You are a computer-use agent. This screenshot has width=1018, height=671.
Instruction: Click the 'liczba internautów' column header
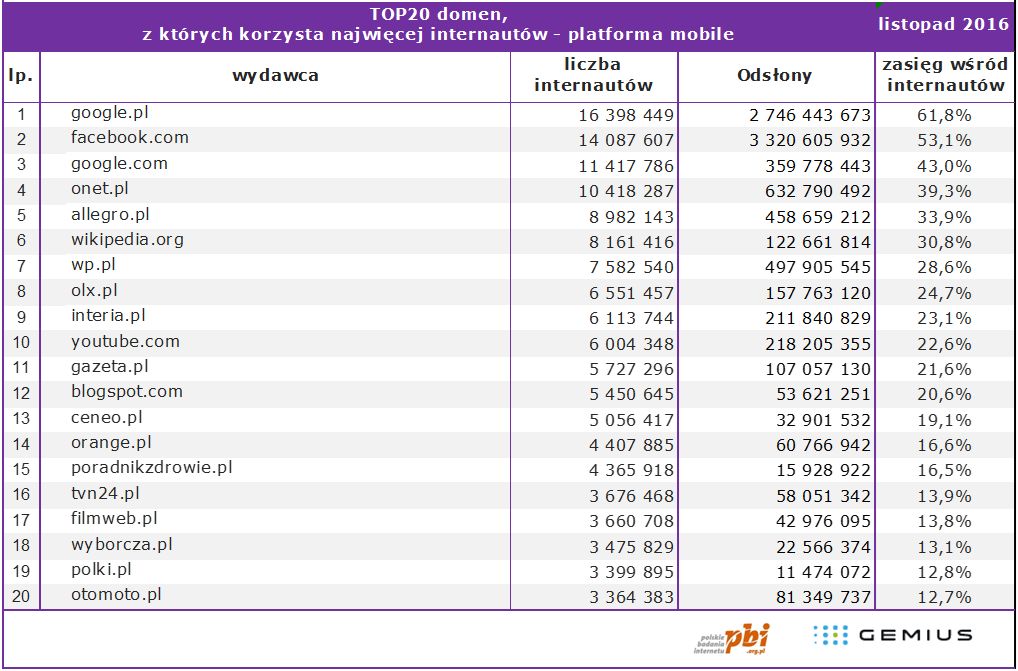pyautogui.click(x=593, y=75)
